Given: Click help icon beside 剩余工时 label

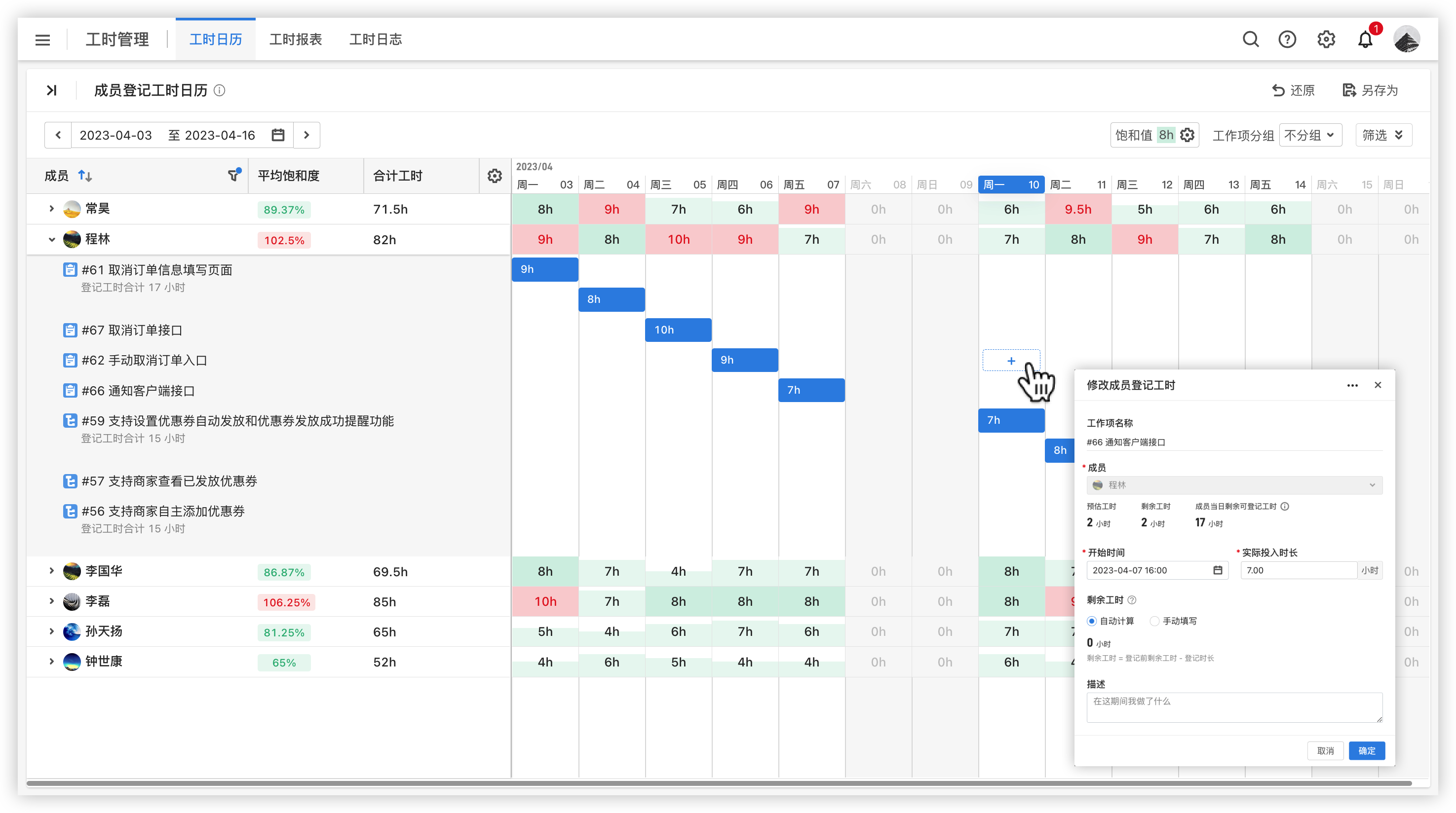Looking at the screenshot, I should [x=1132, y=600].
